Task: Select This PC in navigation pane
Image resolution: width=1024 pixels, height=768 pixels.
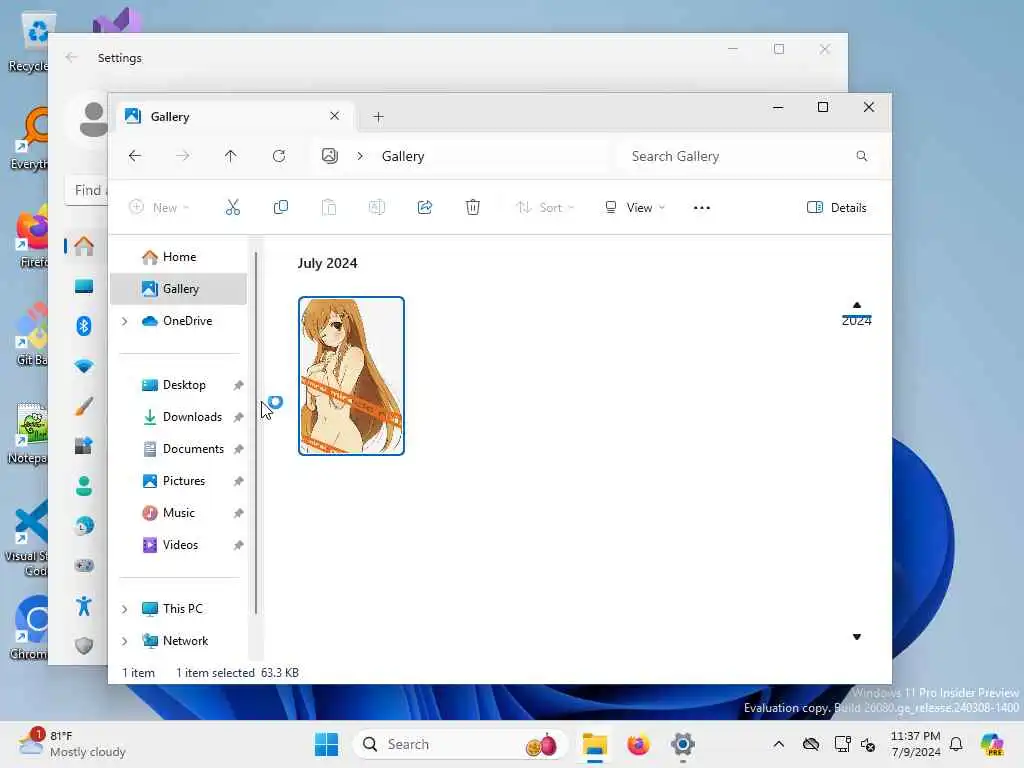Action: [182, 609]
